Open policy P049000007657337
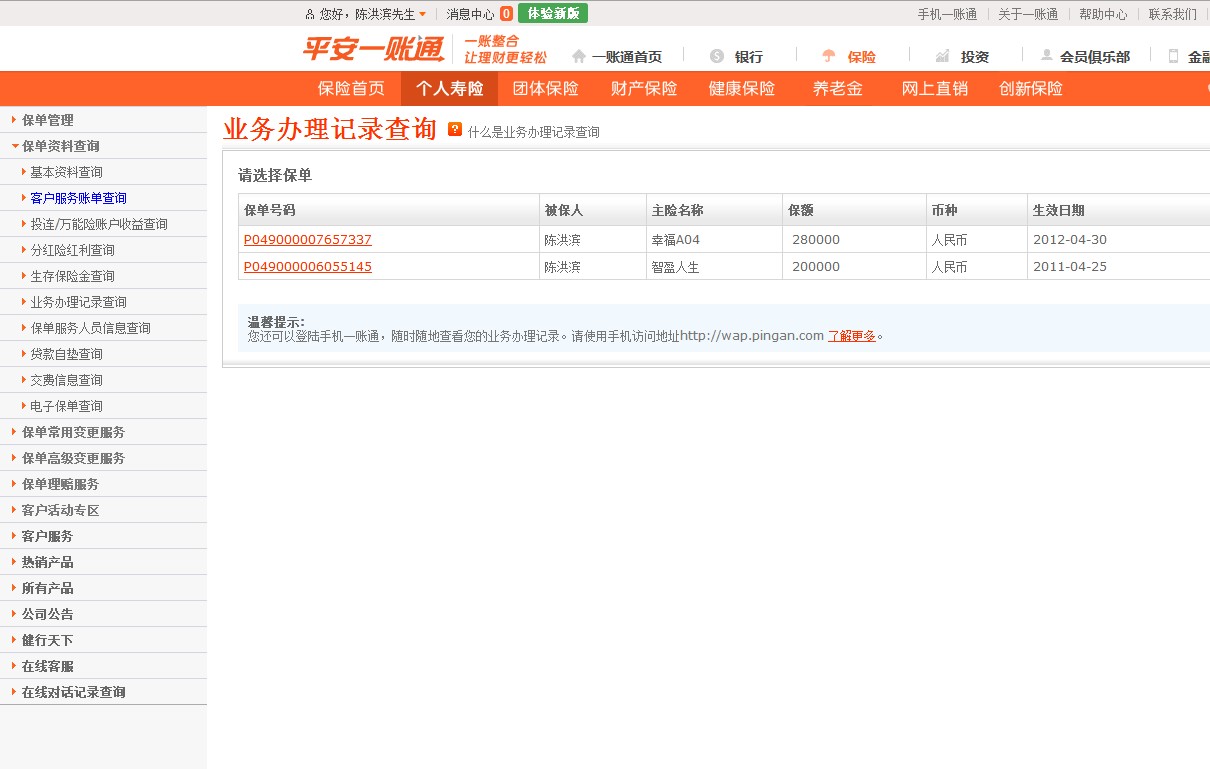The height and width of the screenshot is (769, 1210). pos(307,240)
